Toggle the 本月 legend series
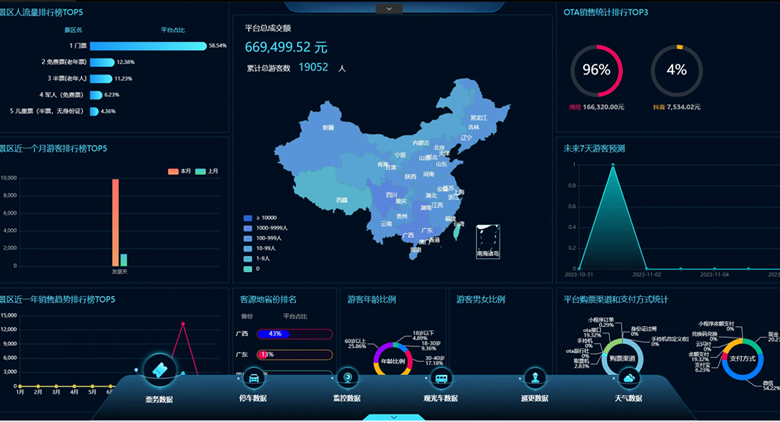780x422 pixels. (x=179, y=171)
